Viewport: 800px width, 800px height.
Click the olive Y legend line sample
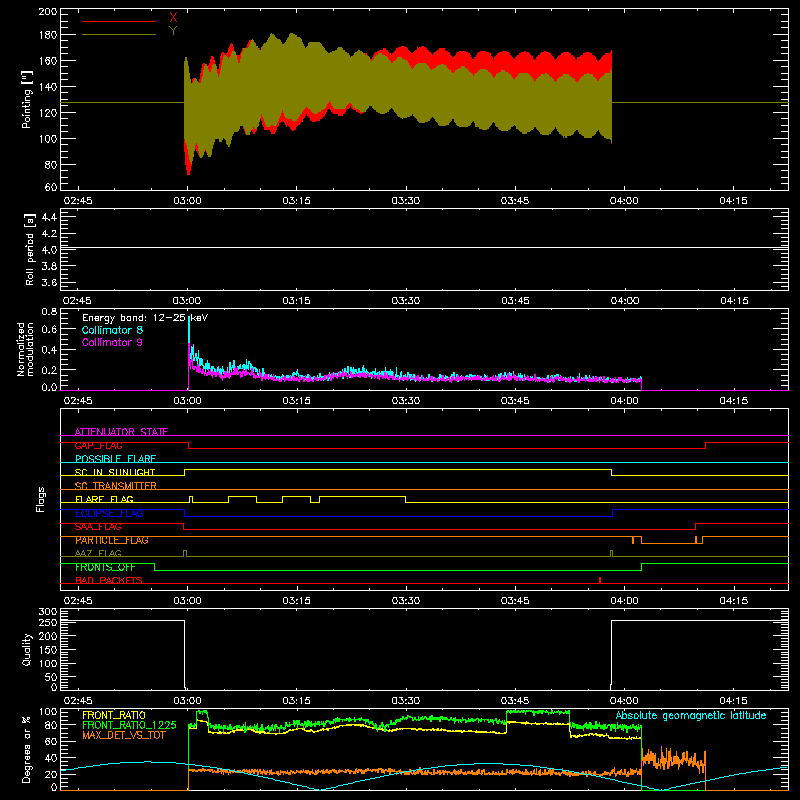coord(119,35)
